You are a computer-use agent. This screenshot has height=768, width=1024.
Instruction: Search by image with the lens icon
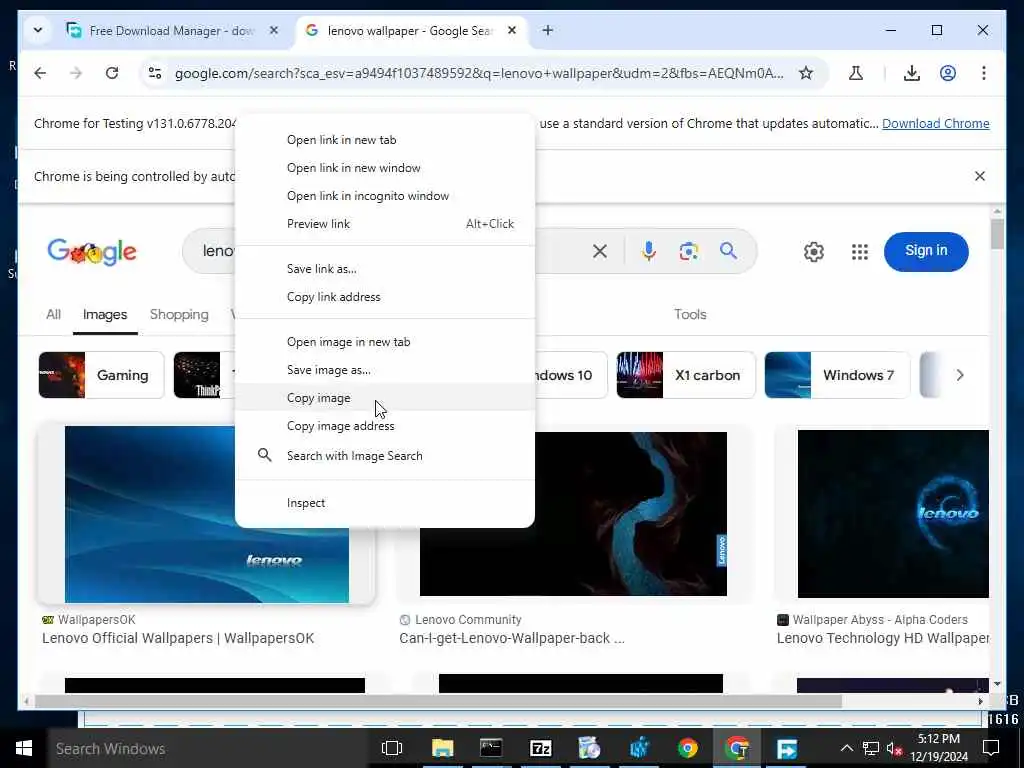coord(688,251)
